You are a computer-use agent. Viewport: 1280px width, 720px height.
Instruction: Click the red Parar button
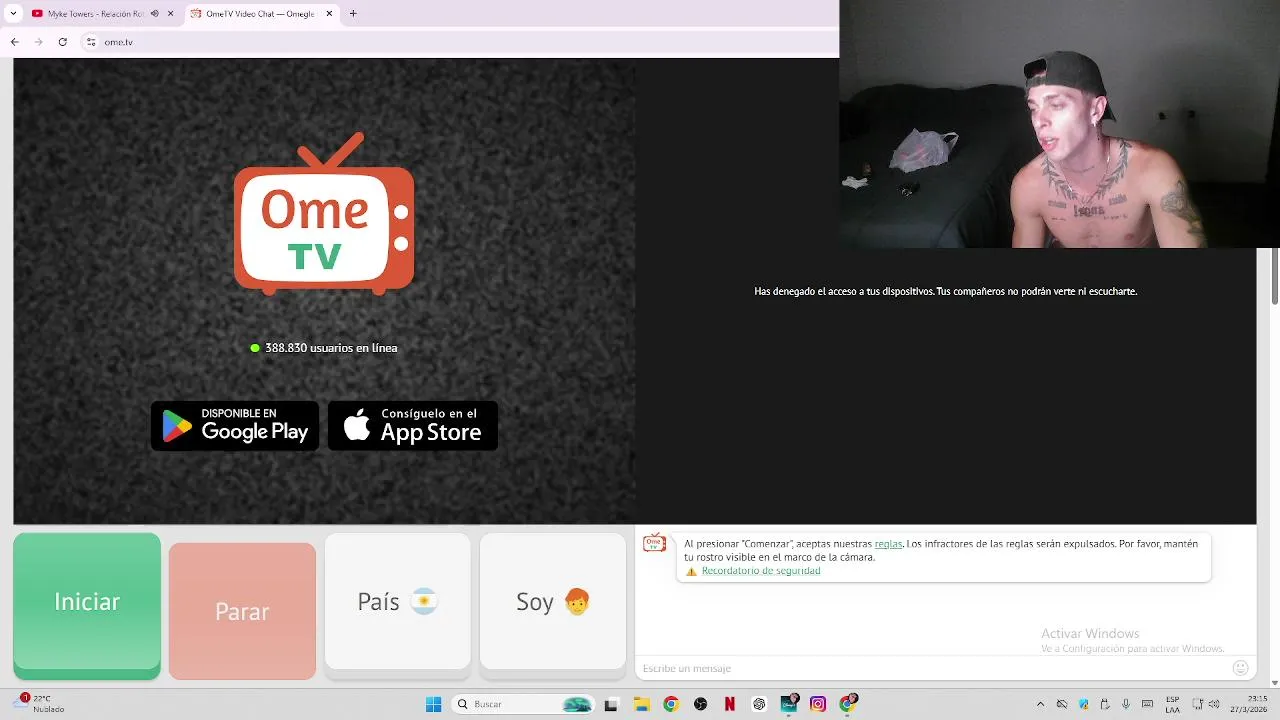pos(242,611)
